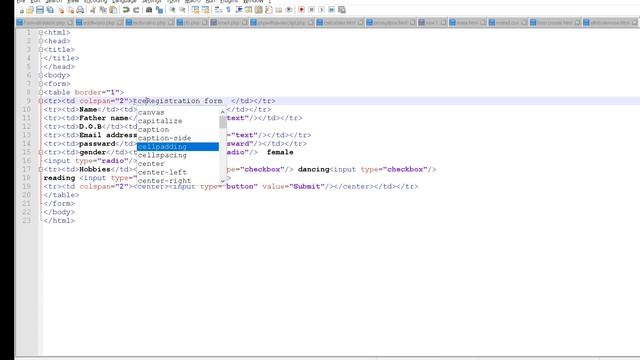The width and height of the screenshot is (640, 360).
Task: Click the 'border="1"' attribute on line 8
Action: [97, 92]
